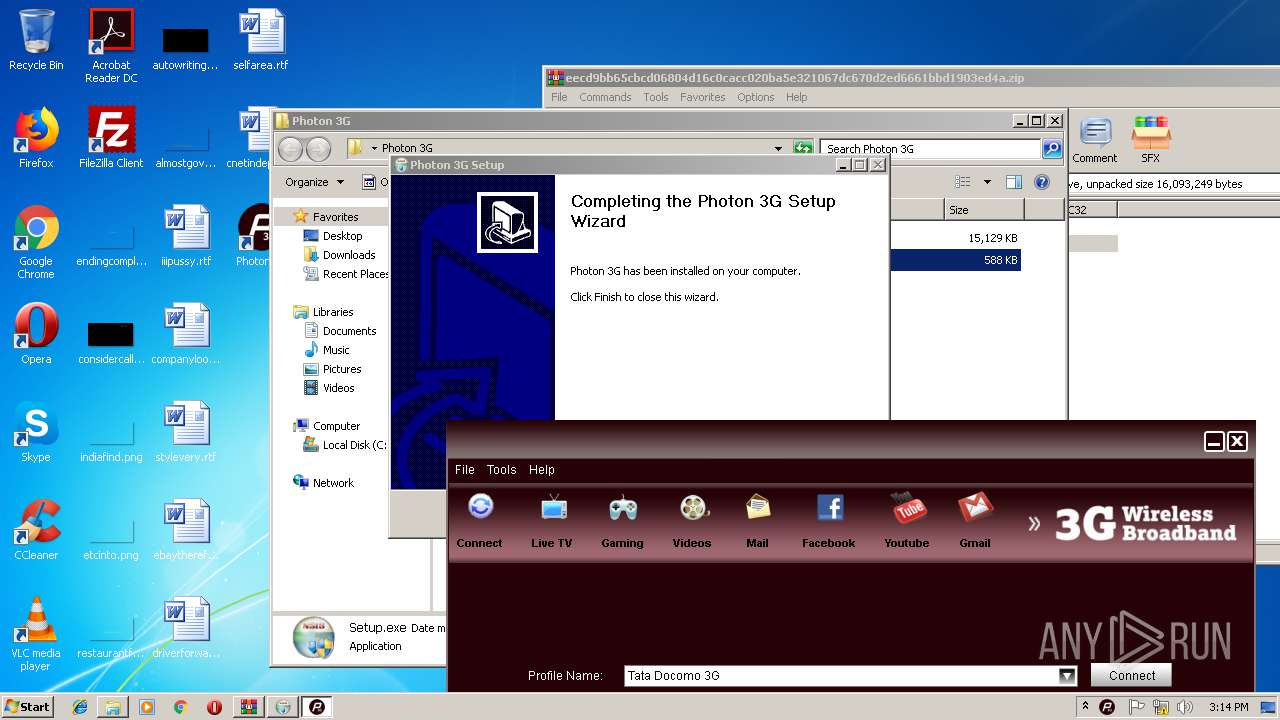This screenshot has width=1280, height=720.
Task: Open Internet Explorer from taskbar
Action: [80, 707]
